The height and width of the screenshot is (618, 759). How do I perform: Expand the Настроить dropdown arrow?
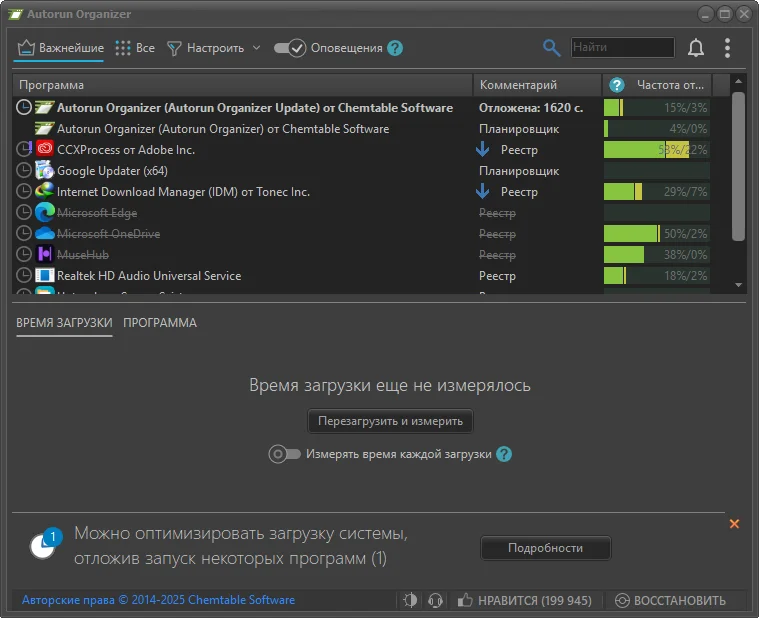pos(256,48)
